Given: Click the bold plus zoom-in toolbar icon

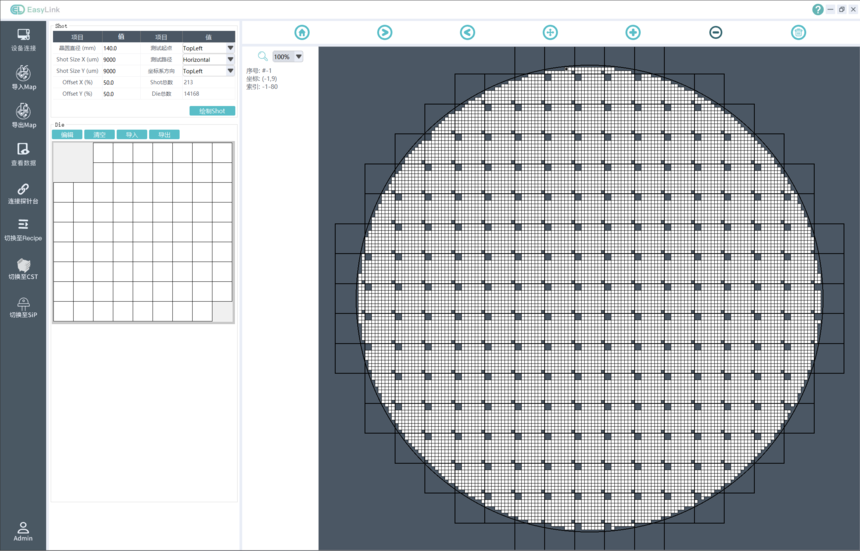Looking at the screenshot, I should click(x=633, y=32).
